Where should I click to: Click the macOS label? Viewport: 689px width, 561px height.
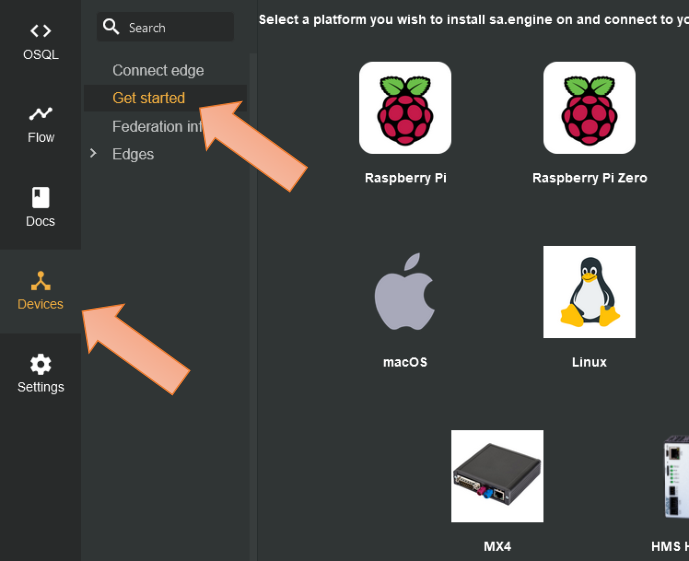point(405,362)
